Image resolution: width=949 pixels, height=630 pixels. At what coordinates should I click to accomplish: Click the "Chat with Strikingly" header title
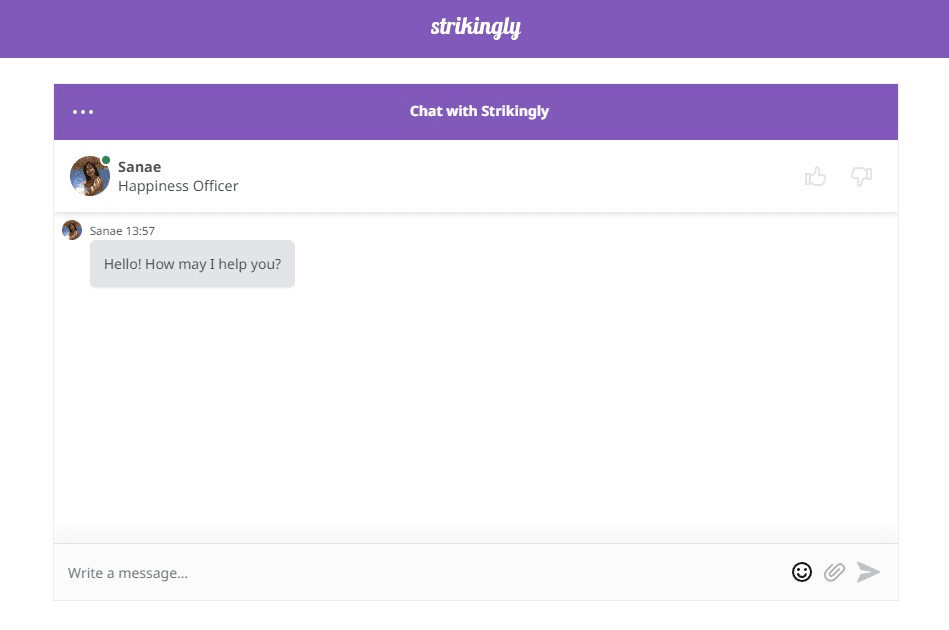pyautogui.click(x=479, y=111)
